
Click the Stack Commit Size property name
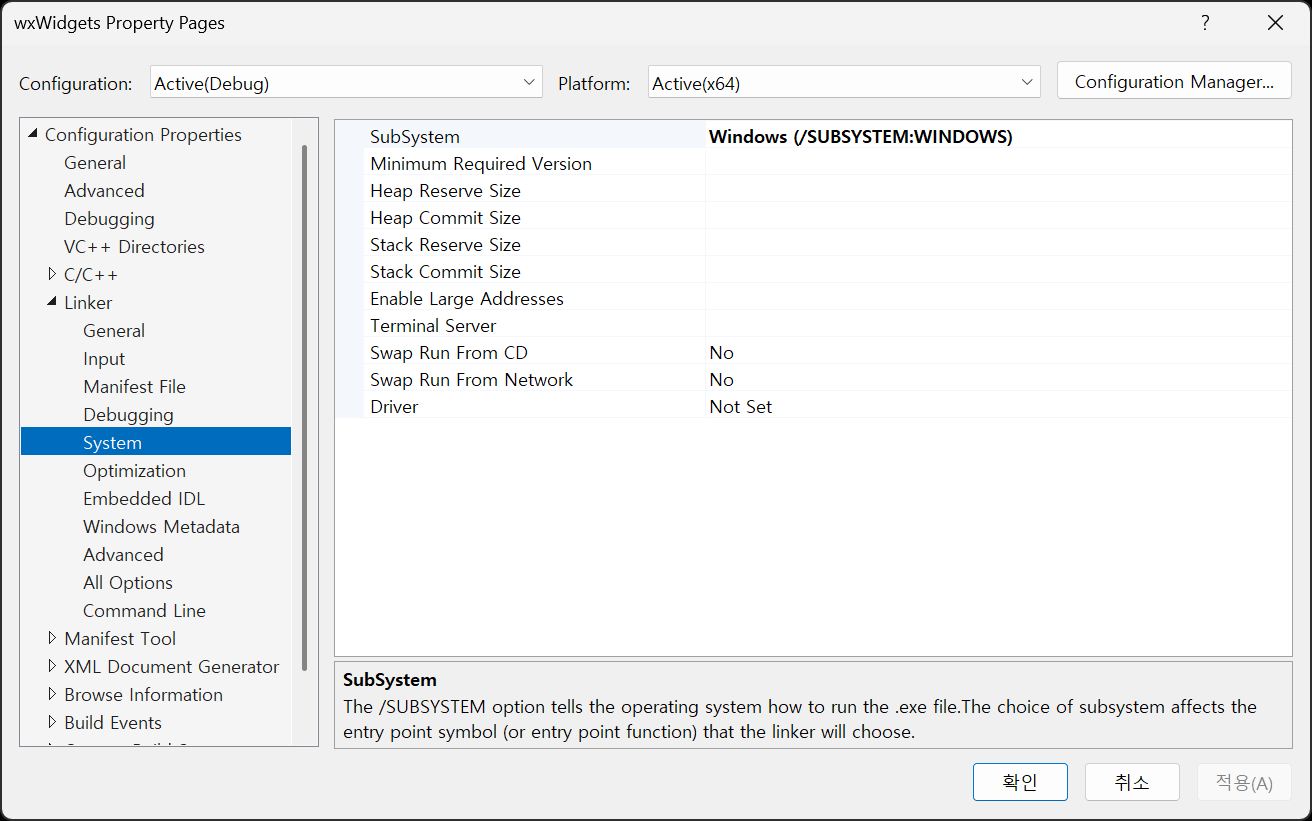tap(445, 272)
